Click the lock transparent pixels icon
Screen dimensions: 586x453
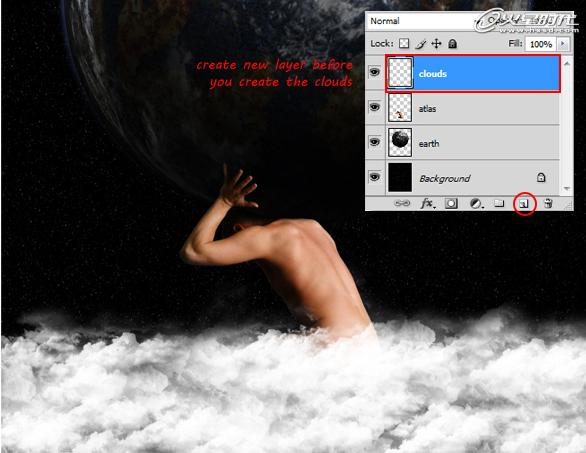click(x=404, y=44)
